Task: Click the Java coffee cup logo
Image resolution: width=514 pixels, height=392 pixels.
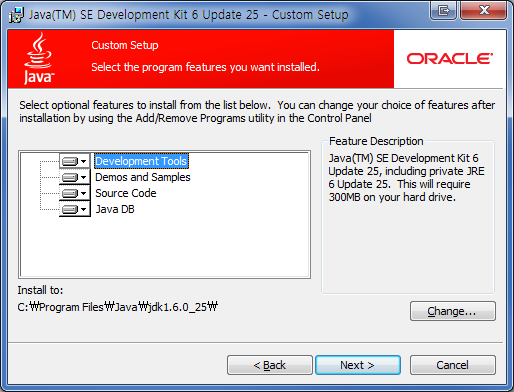Action: (39, 58)
